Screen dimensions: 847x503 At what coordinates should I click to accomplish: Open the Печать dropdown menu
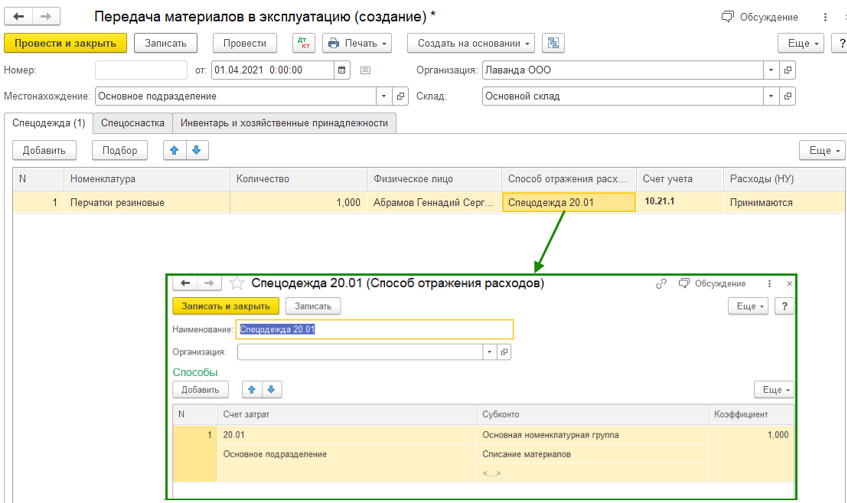pyautogui.click(x=358, y=43)
